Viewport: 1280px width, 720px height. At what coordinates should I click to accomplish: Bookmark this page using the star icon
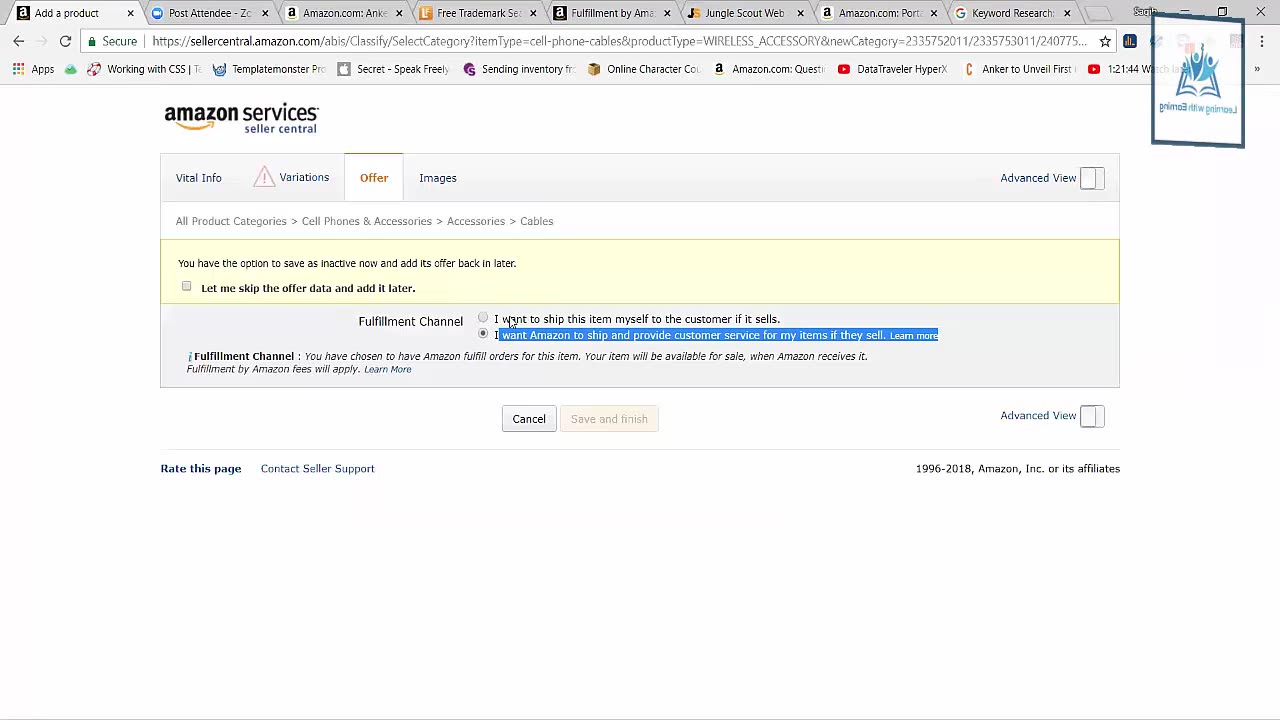pos(1105,41)
